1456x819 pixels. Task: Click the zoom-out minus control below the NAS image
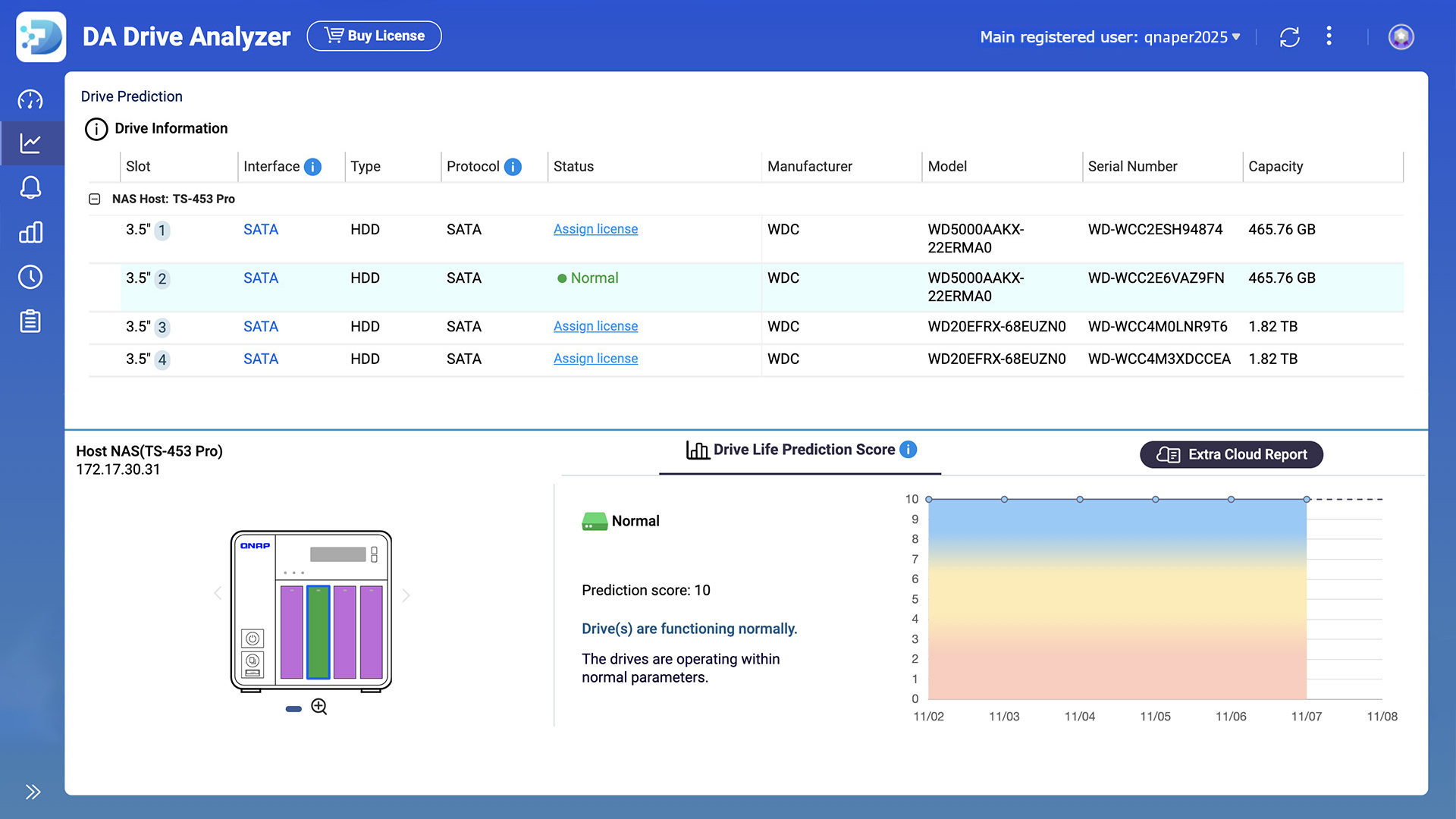point(293,708)
